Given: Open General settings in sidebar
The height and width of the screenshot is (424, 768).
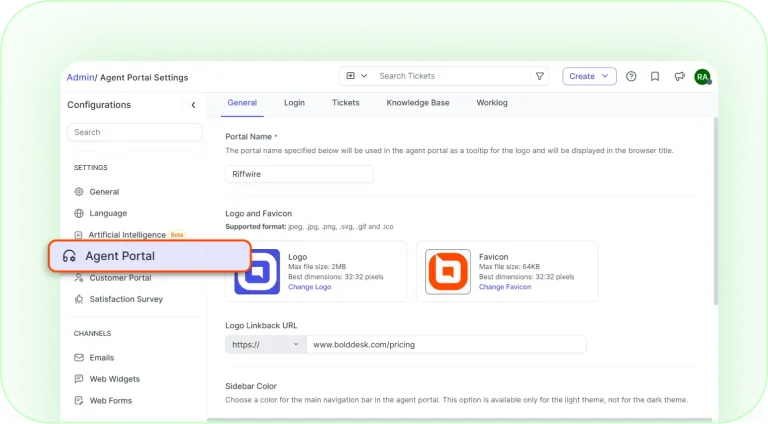Looking at the screenshot, I should coord(104,191).
